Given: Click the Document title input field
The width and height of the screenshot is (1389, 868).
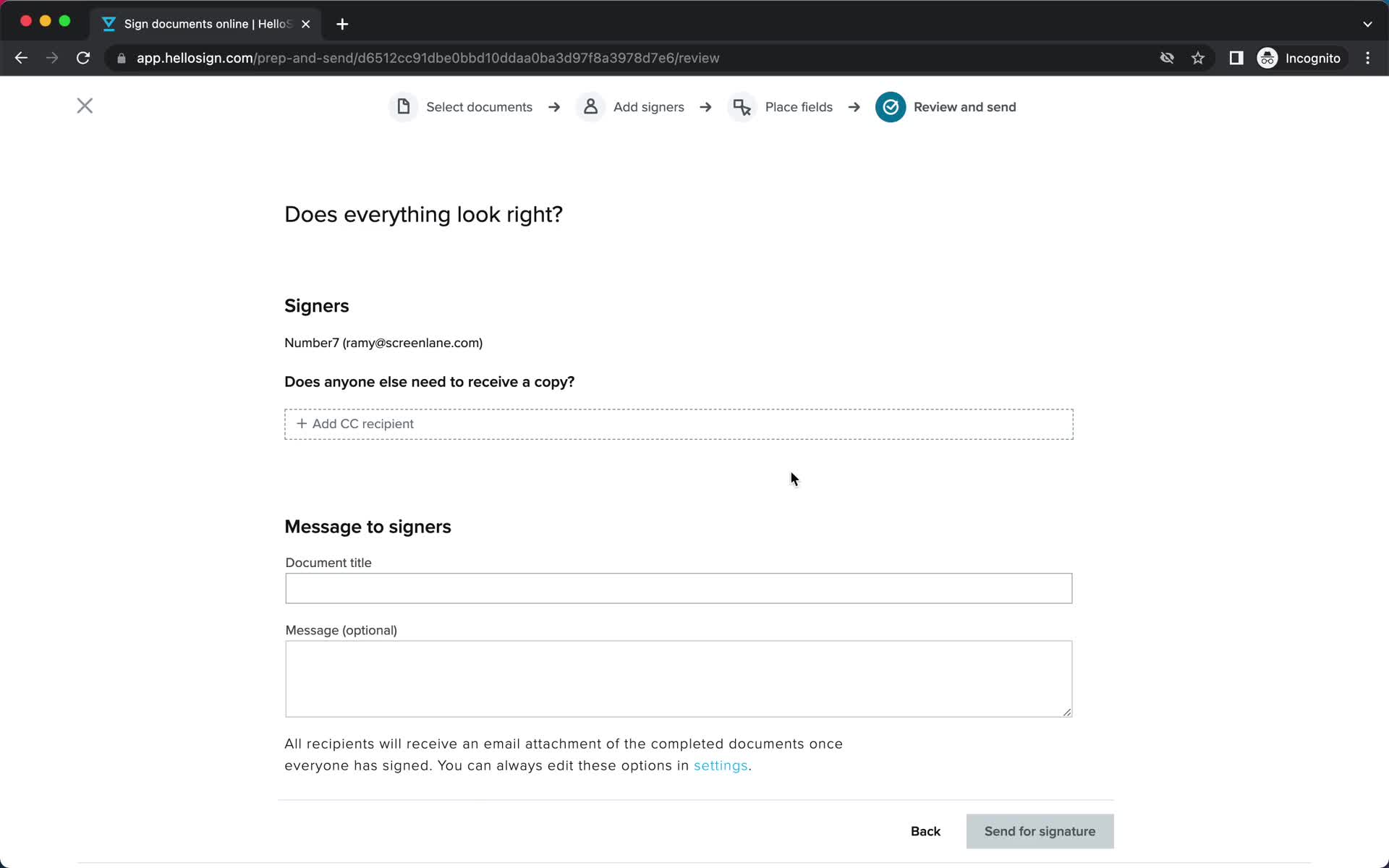Looking at the screenshot, I should pos(678,588).
